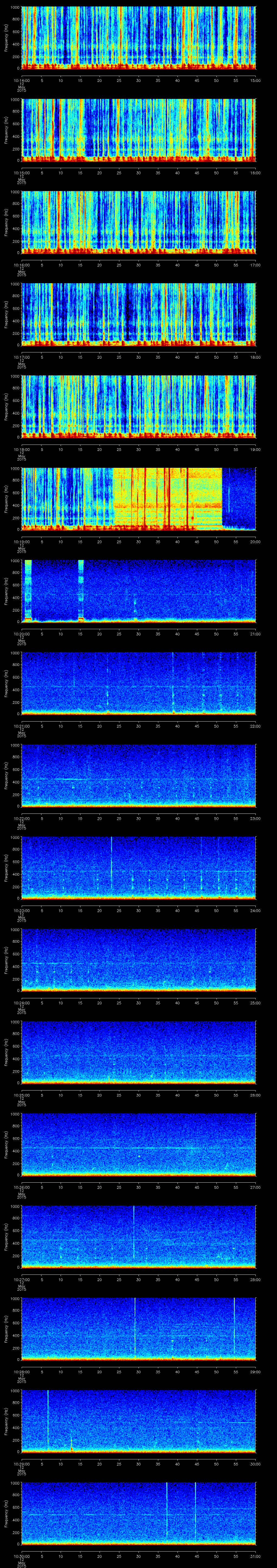The width and height of the screenshot is (277, 1568).
Task: Click the '24:00' end label of 10:23:00 panel
Action: tap(255, 910)
